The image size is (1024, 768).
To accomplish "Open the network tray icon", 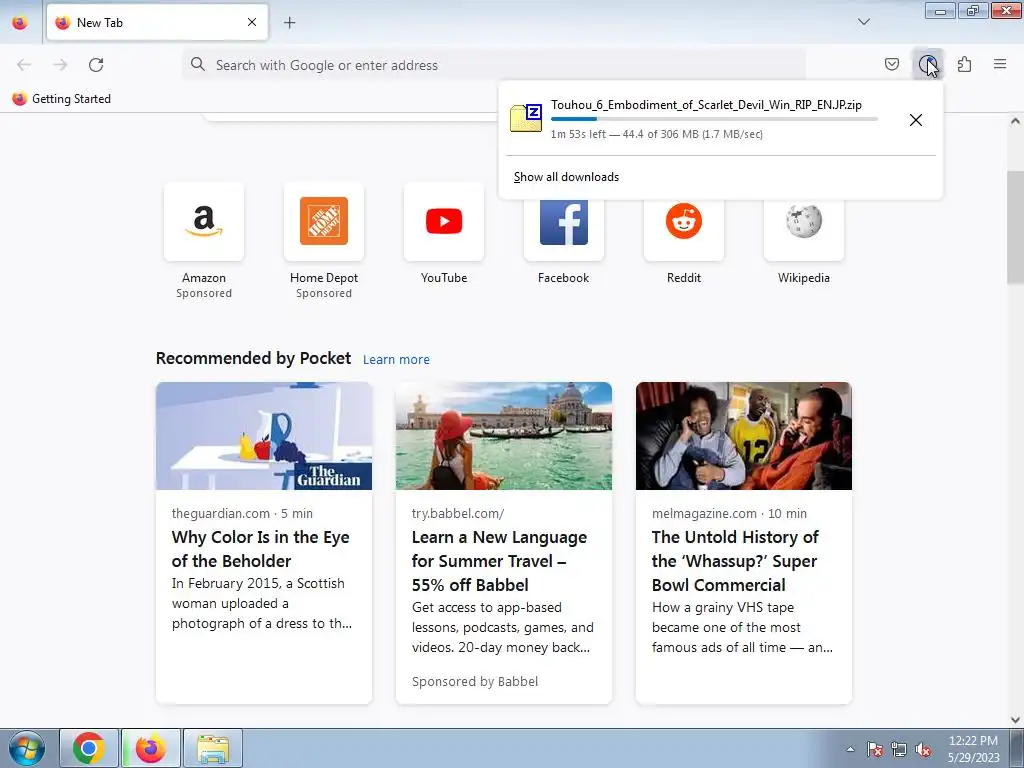I will (899, 749).
